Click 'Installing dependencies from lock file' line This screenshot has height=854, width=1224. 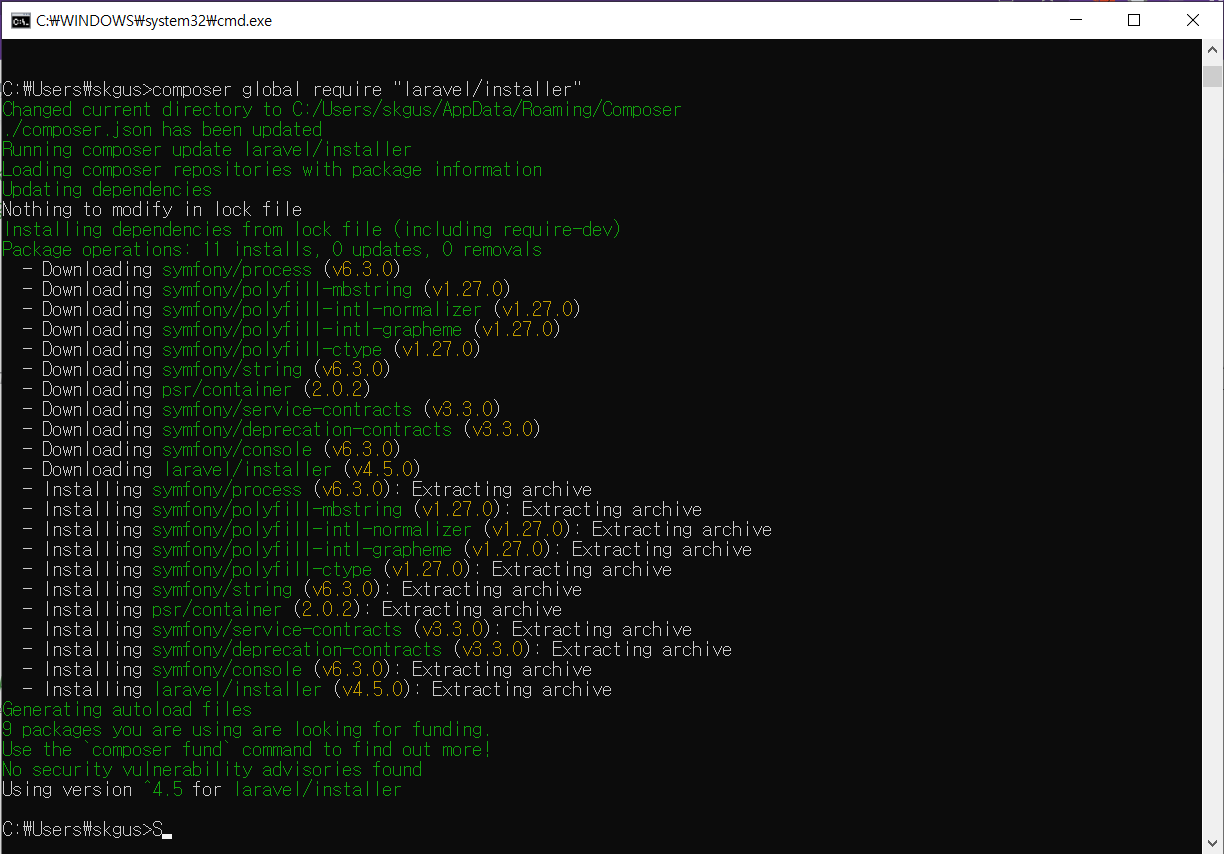(312, 229)
